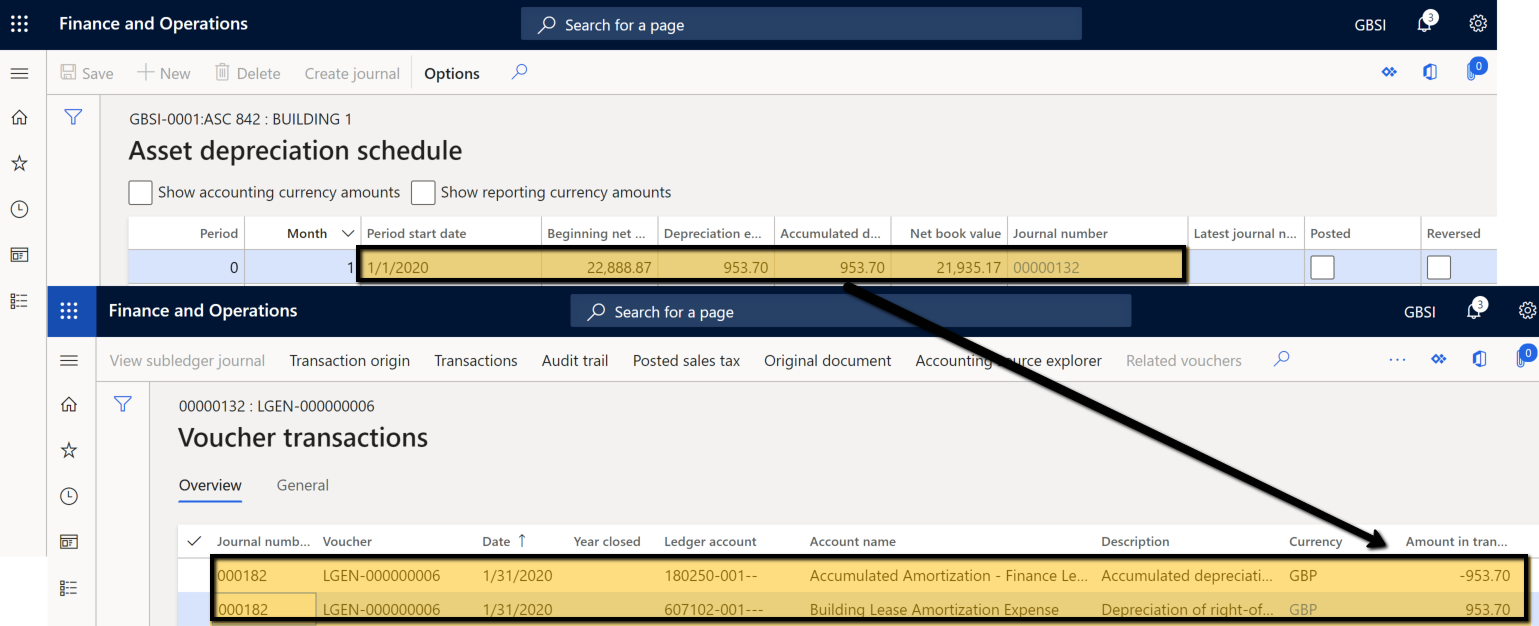The height and width of the screenshot is (626, 1539).
Task: Open the app launcher waffle icon
Action: [x=19, y=23]
